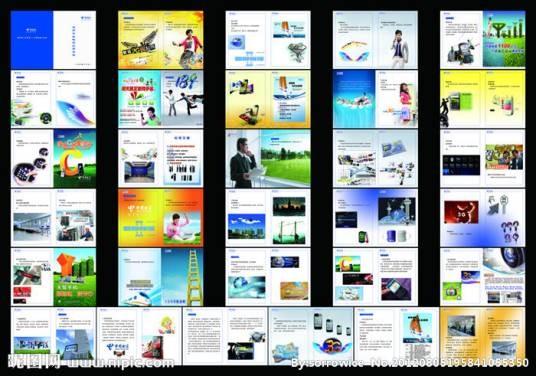Viewport: 536px width, 376px height.
Task: Select the white spread with folded map illustration
Action: [268, 40]
